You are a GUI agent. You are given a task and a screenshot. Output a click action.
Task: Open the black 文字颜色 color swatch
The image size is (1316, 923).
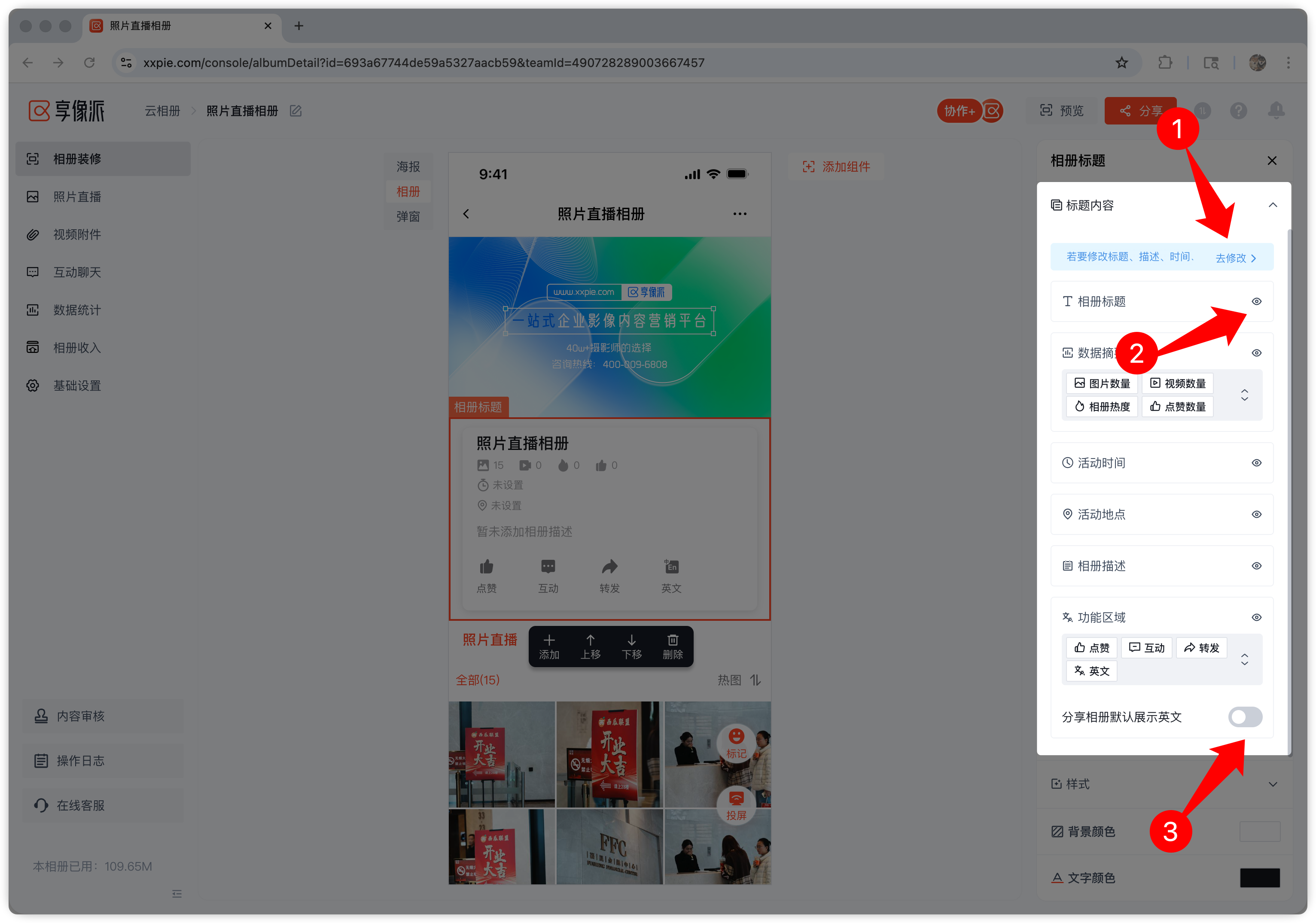1259,878
